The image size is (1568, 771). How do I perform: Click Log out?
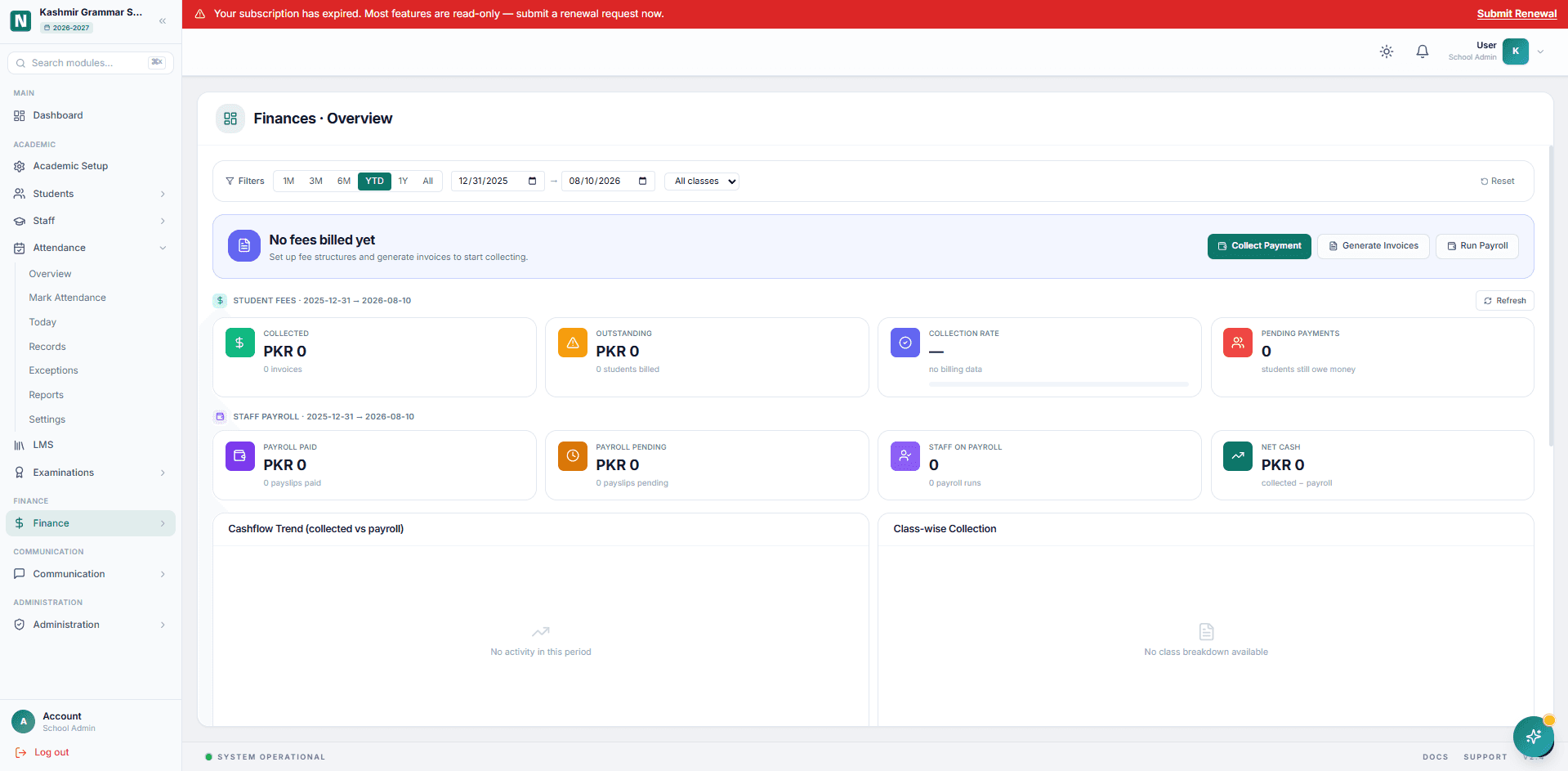[x=42, y=752]
